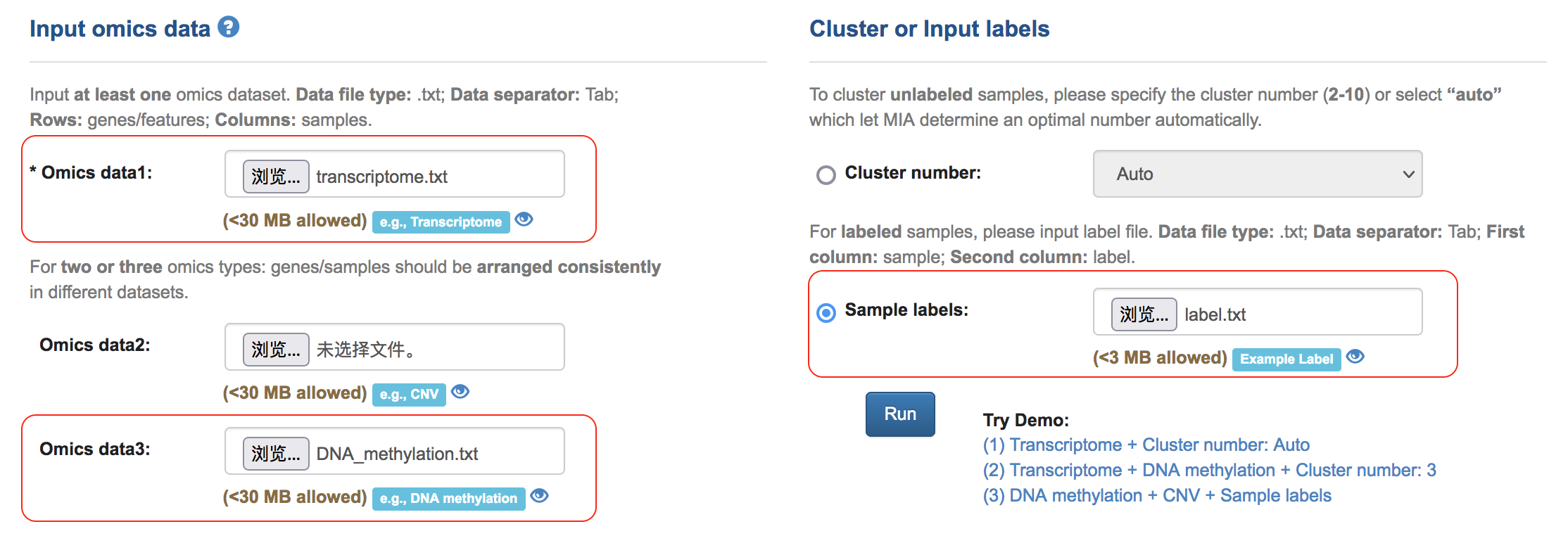Viewport: 1568px width, 536px height.
Task: Try demo 2: Transcriptome + DNA methylation
Action: point(1209,470)
